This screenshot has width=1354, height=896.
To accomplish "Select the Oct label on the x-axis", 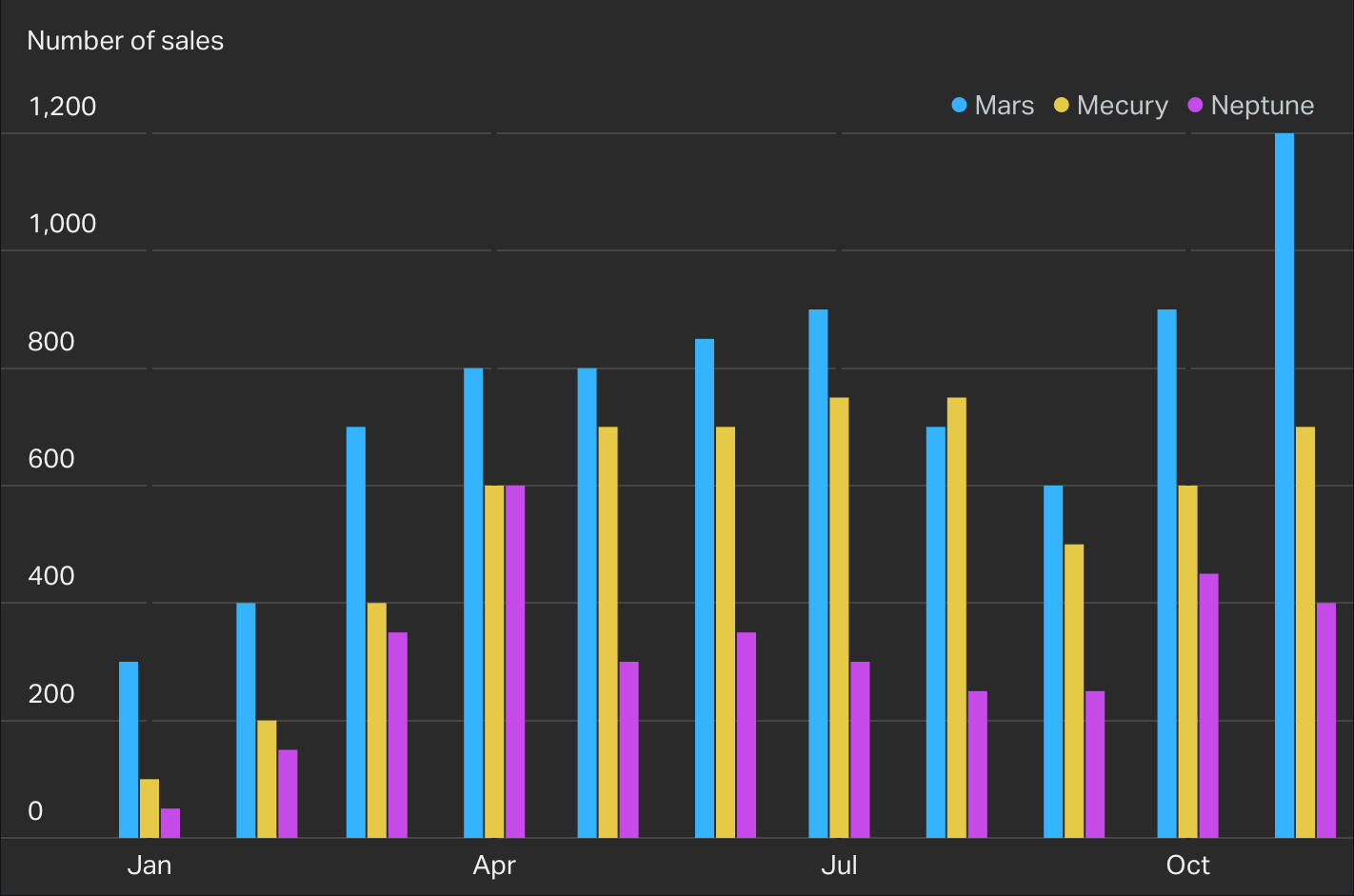I will (1187, 865).
